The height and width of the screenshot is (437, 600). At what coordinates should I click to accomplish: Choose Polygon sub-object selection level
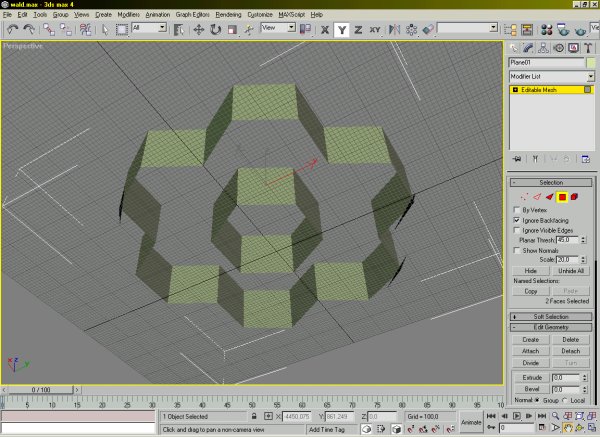(x=563, y=197)
